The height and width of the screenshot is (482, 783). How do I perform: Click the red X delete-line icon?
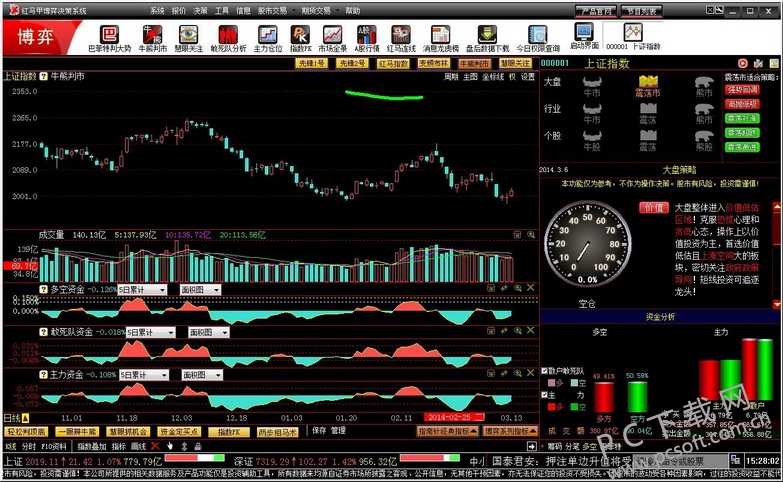(155, 446)
